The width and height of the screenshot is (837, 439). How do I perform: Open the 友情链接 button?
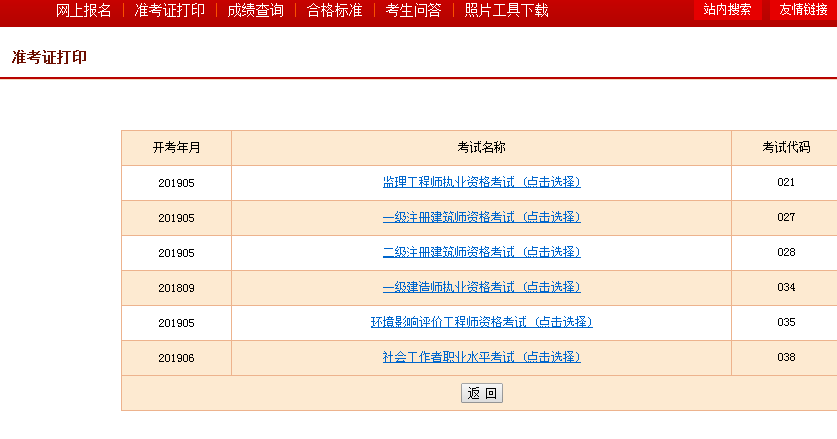[x=803, y=10]
